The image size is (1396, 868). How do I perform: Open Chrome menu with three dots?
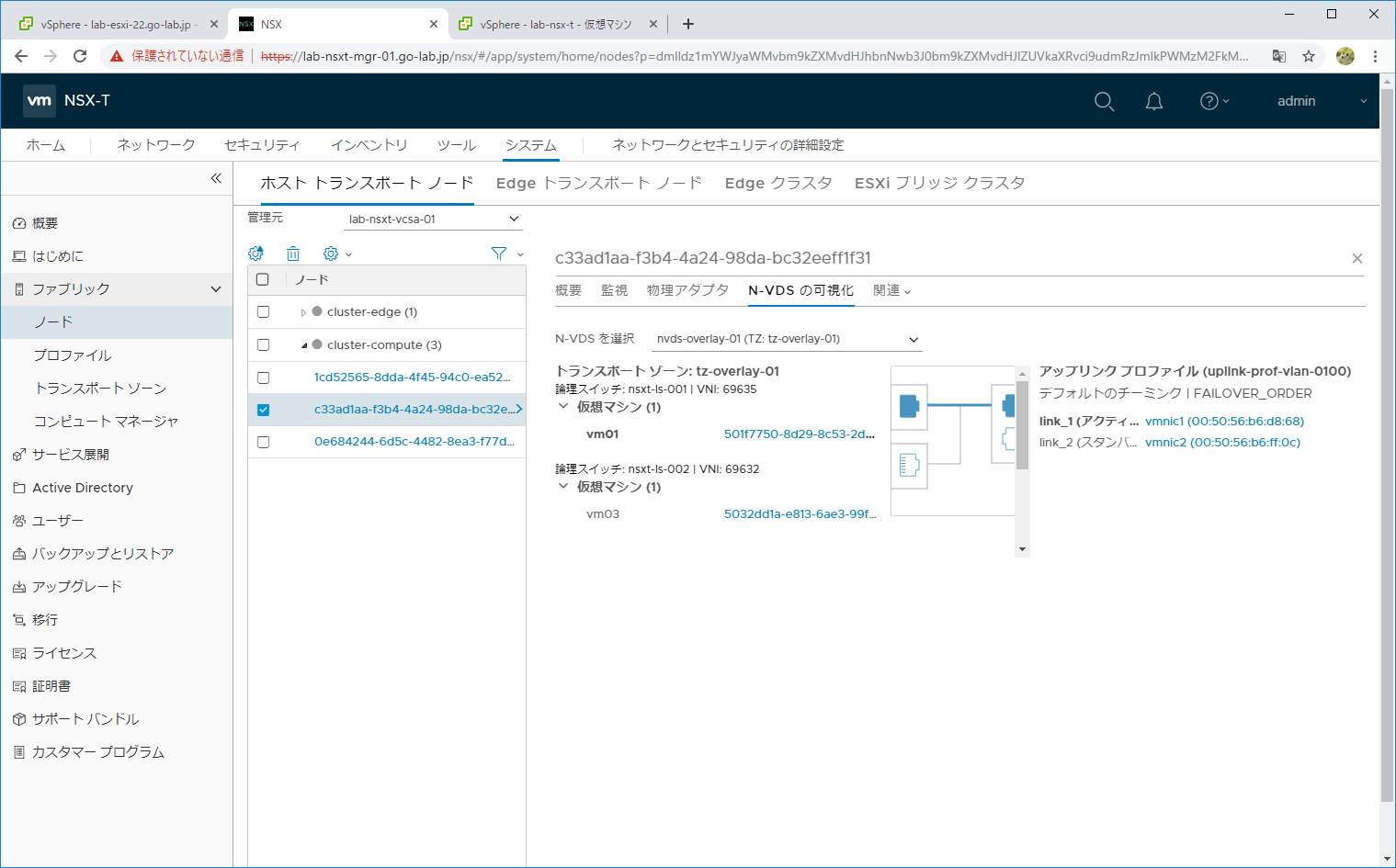[1376, 56]
